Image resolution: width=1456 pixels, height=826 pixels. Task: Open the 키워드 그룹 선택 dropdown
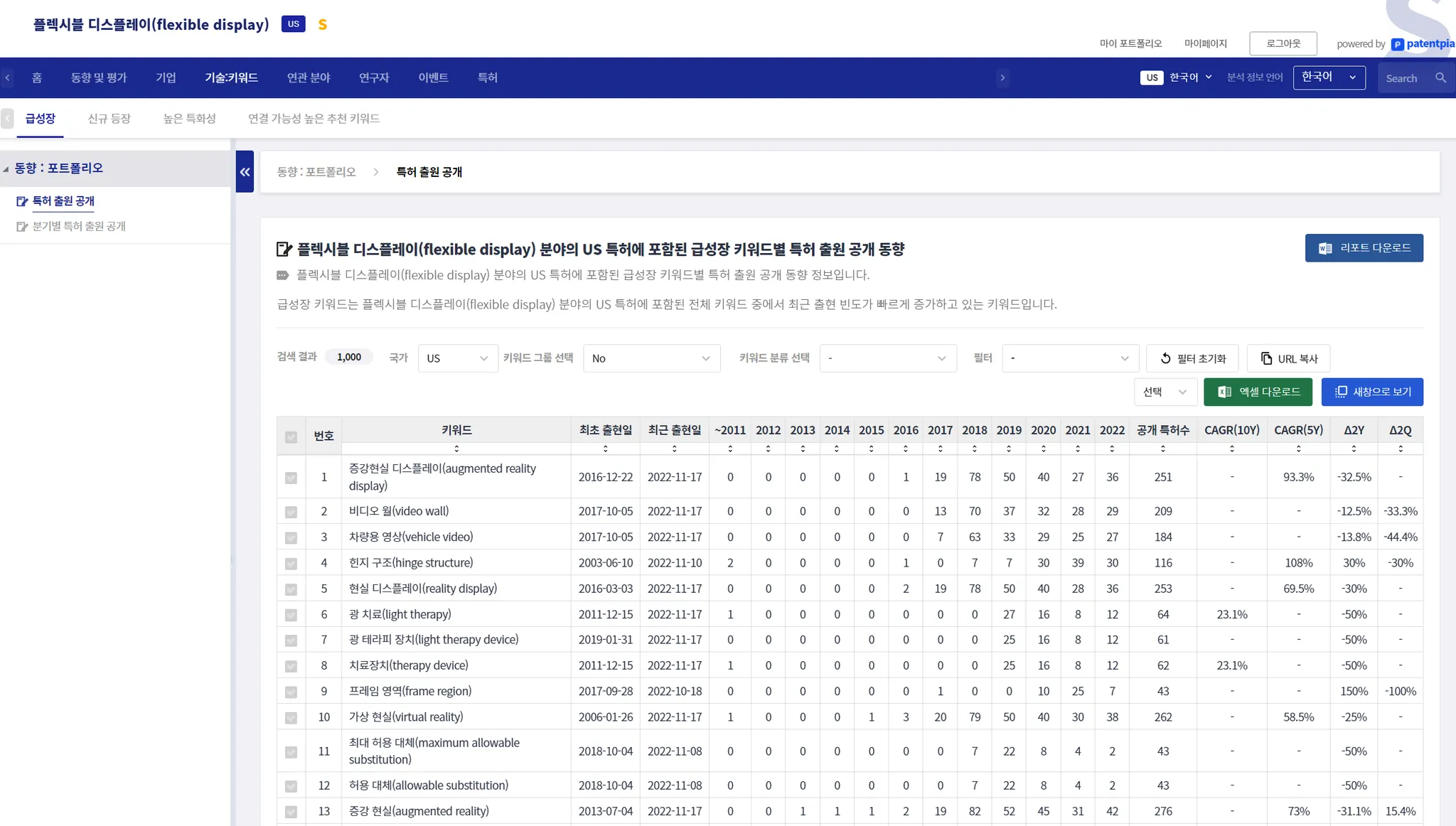651,358
